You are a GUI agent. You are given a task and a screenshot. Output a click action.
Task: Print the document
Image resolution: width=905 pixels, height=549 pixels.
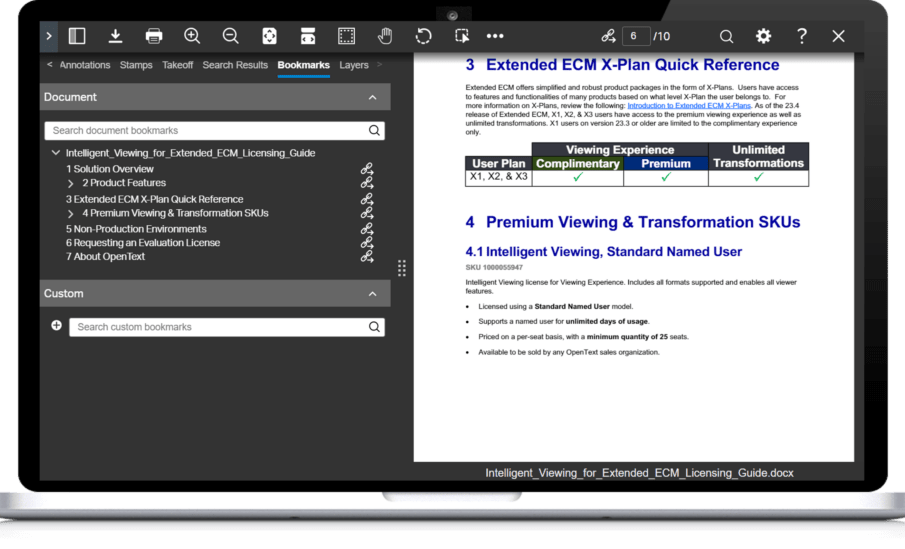(154, 36)
